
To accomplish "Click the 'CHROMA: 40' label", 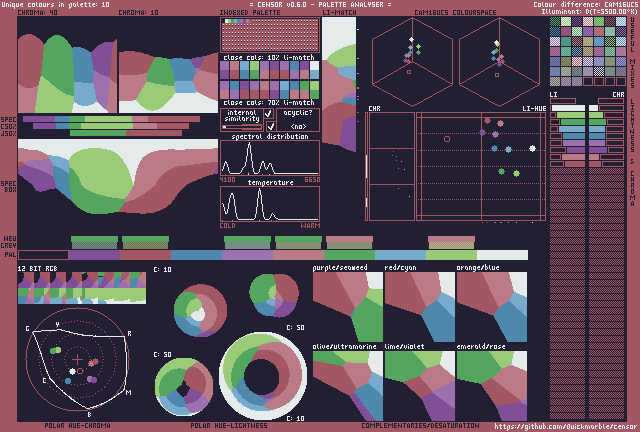I will 37,13.
